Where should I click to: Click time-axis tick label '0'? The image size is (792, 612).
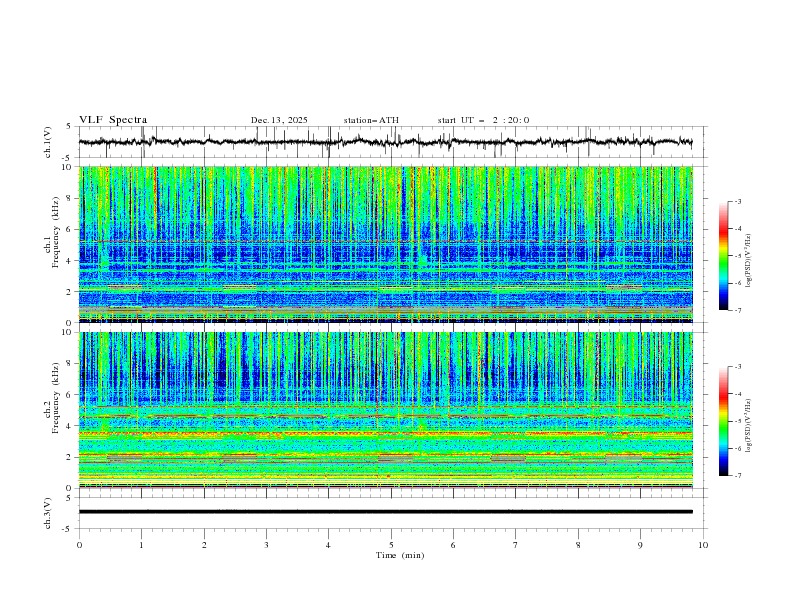pyautogui.click(x=79, y=545)
